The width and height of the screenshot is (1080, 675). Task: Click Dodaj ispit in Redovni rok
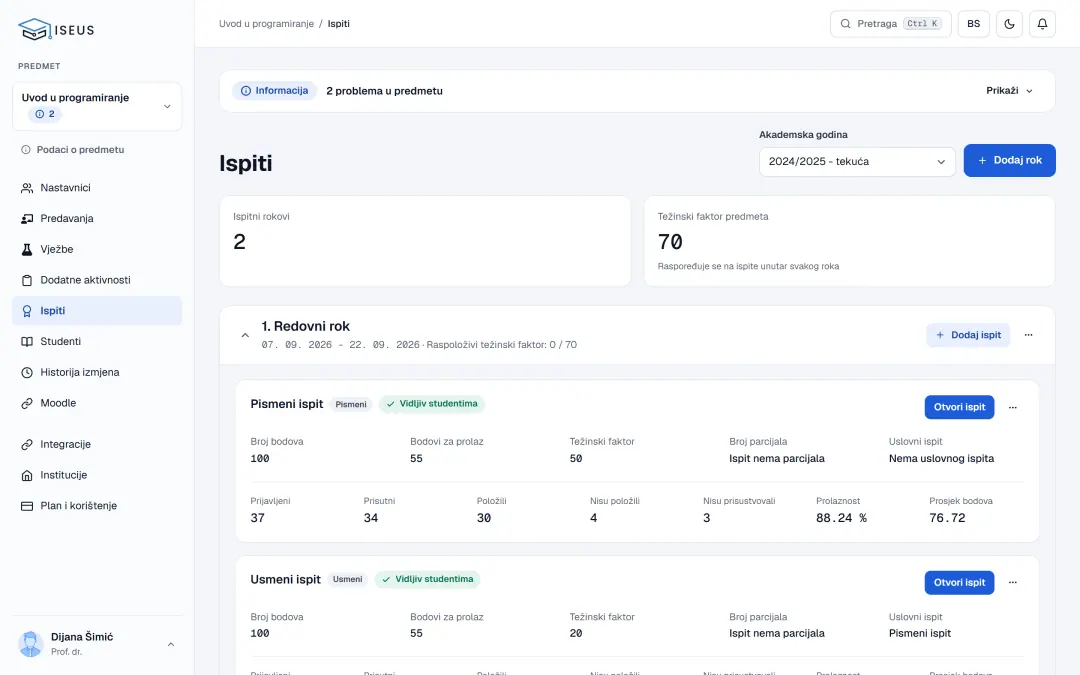[968, 335]
